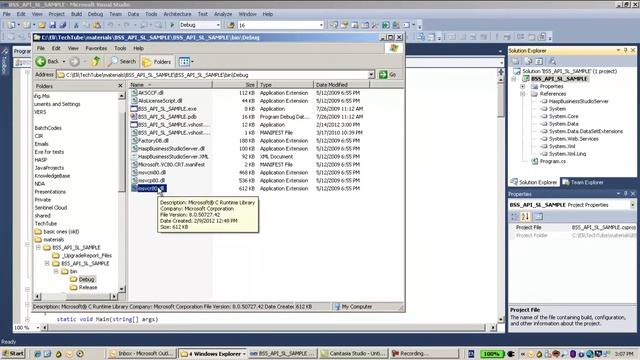Click the Save icon in Visual Studio toolbar

tap(53, 25)
